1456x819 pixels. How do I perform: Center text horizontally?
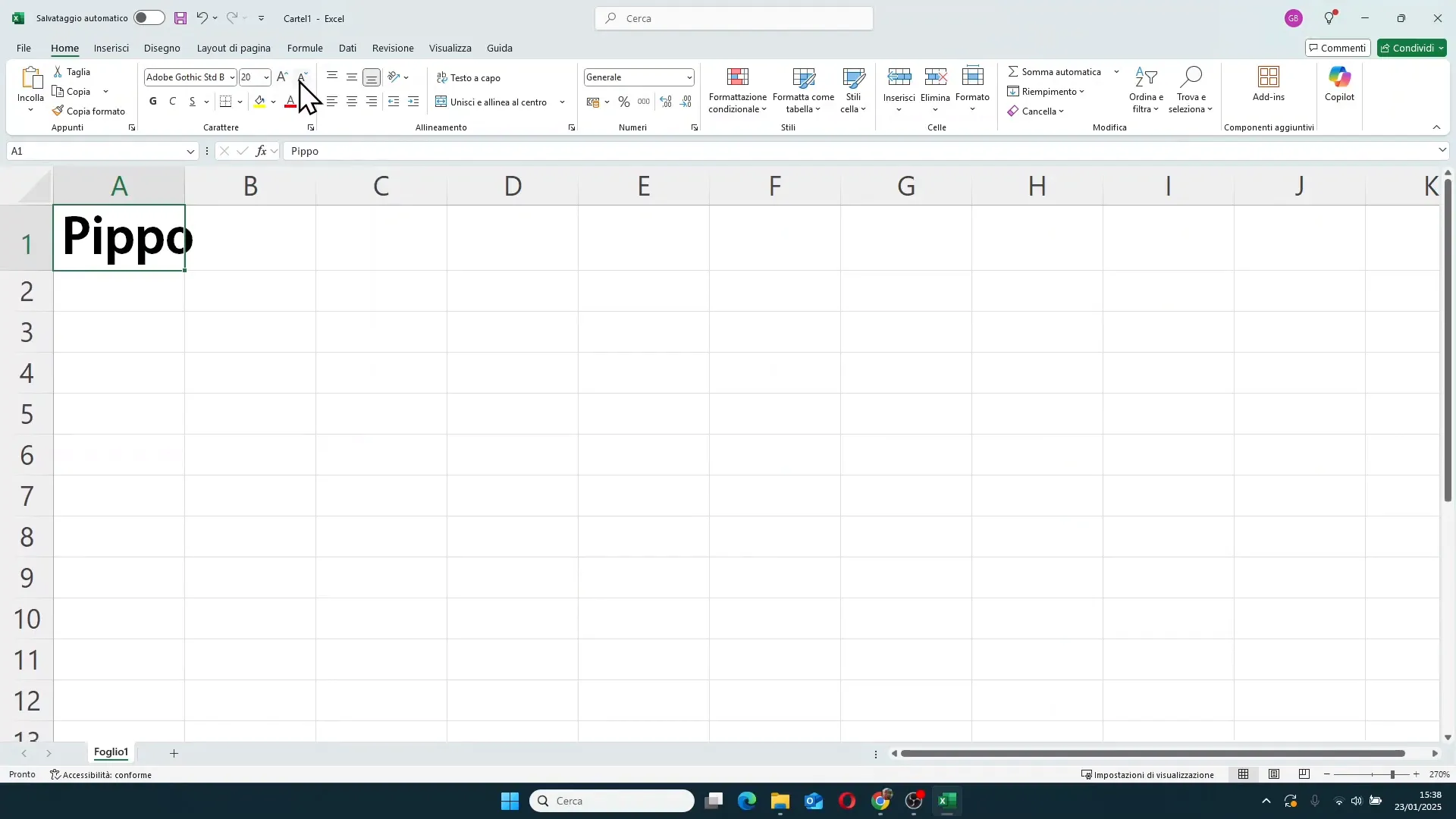click(x=352, y=102)
